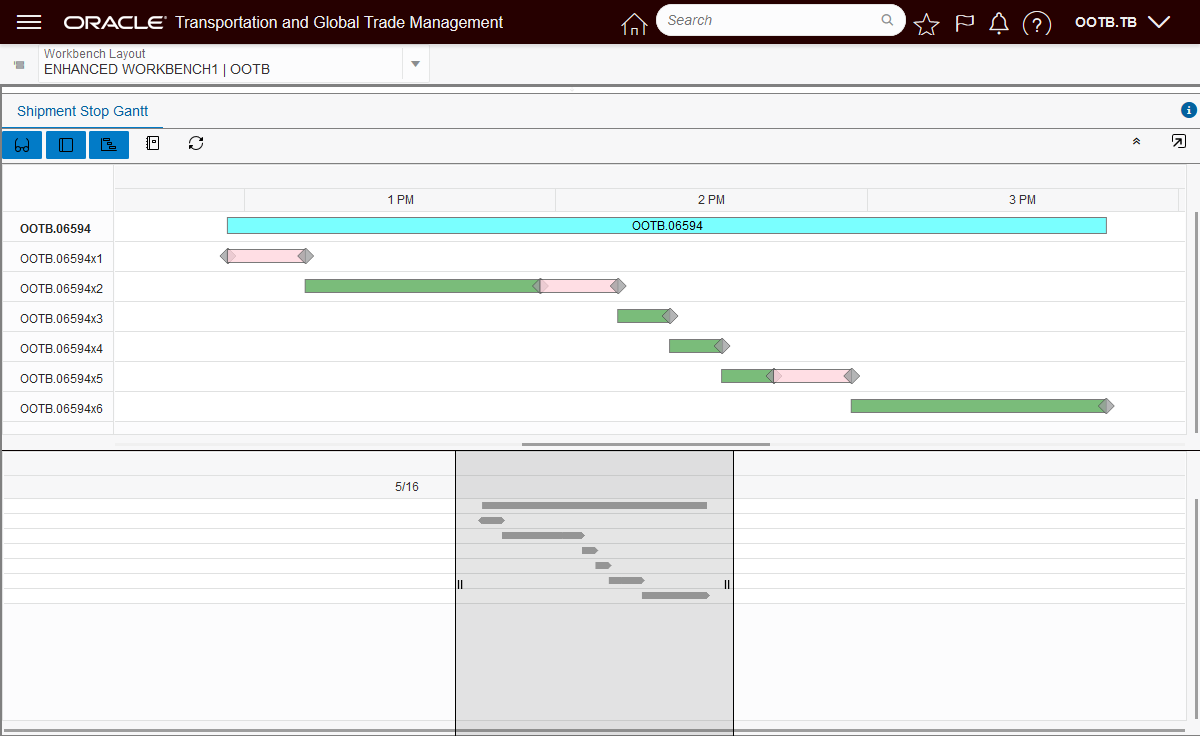The height and width of the screenshot is (736, 1200).
Task: Click the 1 PM time axis label
Action: (400, 200)
